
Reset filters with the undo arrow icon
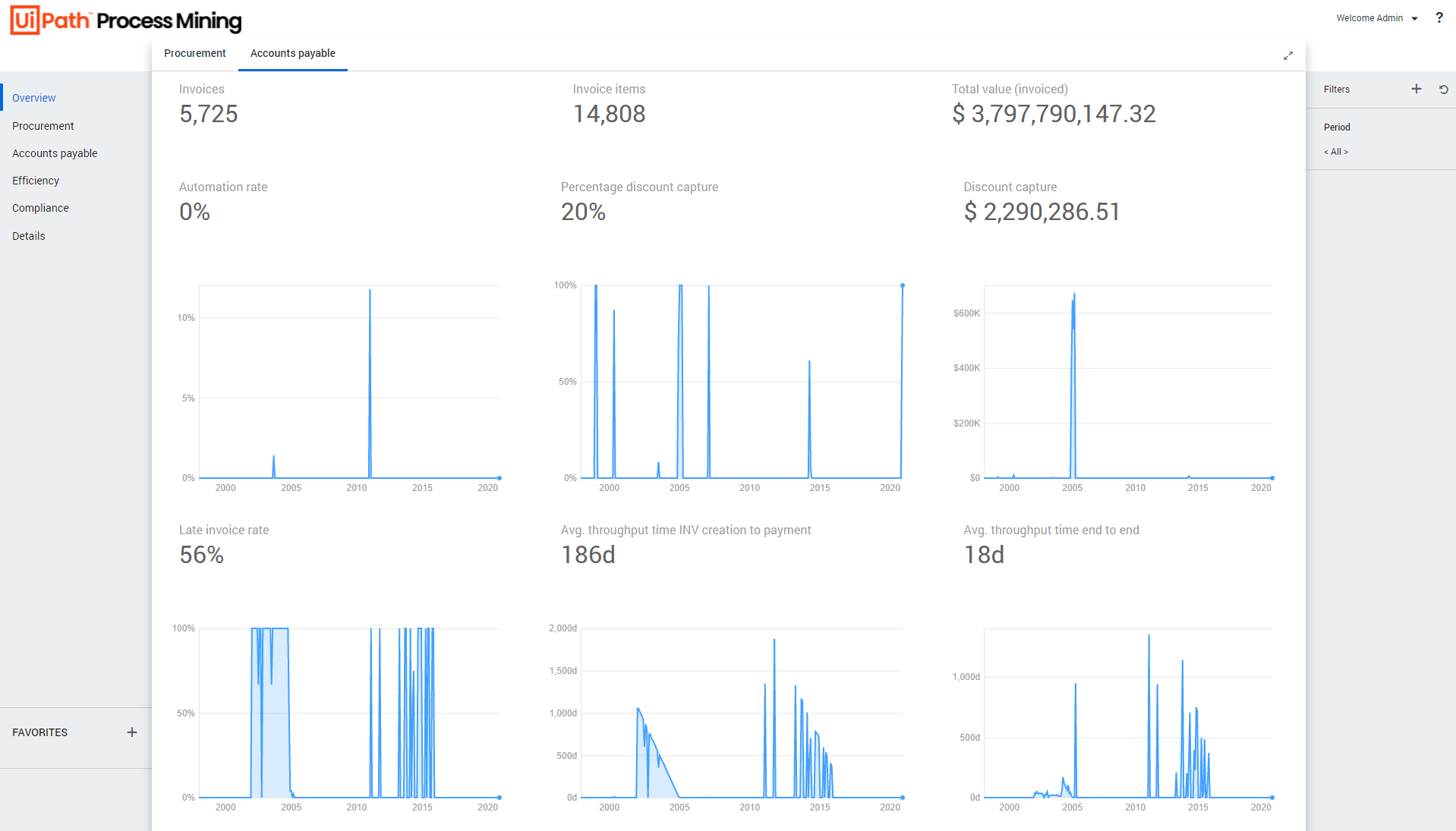(1443, 89)
